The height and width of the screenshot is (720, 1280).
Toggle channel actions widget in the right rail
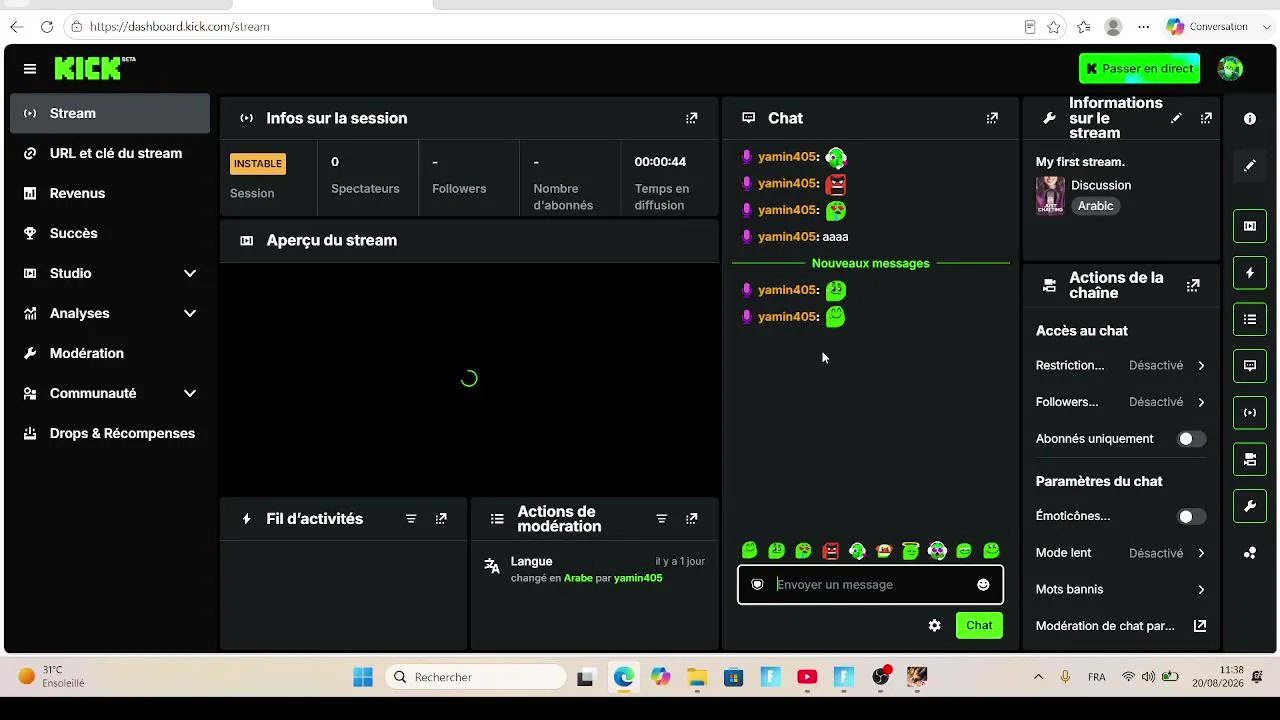pyautogui.click(x=1250, y=460)
